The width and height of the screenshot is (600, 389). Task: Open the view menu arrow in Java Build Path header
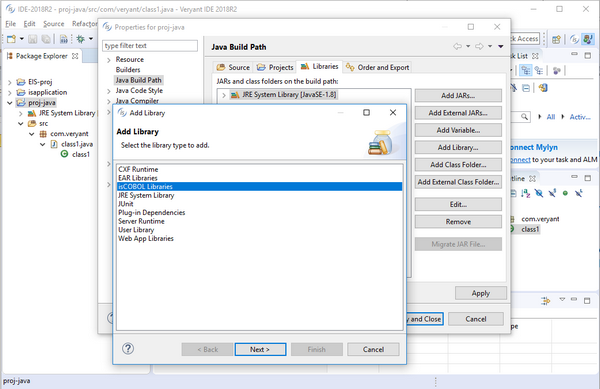click(501, 47)
